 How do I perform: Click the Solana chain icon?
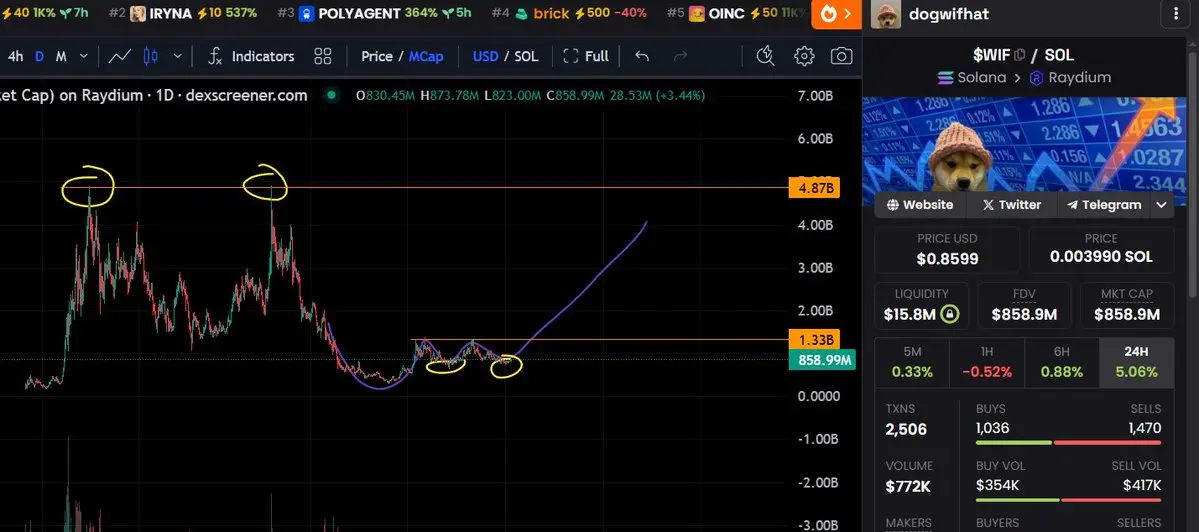coord(946,77)
